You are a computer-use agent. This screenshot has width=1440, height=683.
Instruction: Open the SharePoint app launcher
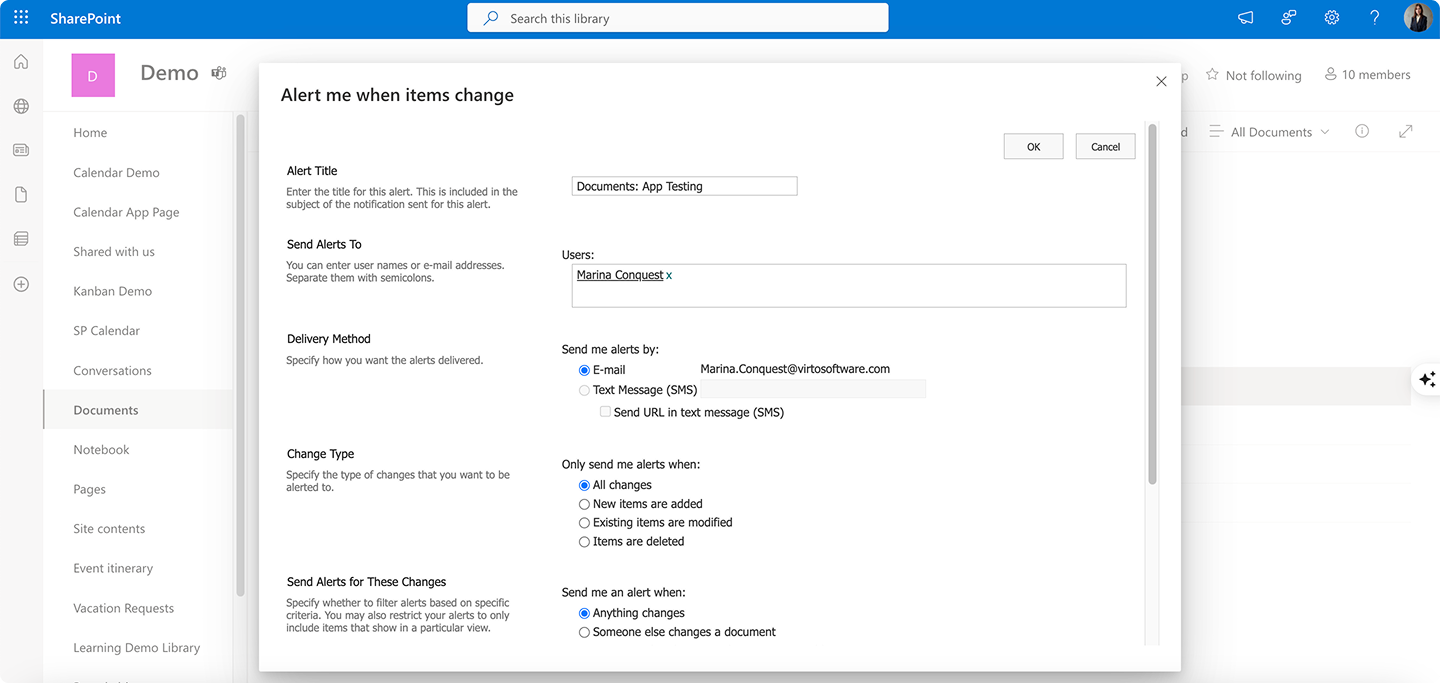click(20, 17)
